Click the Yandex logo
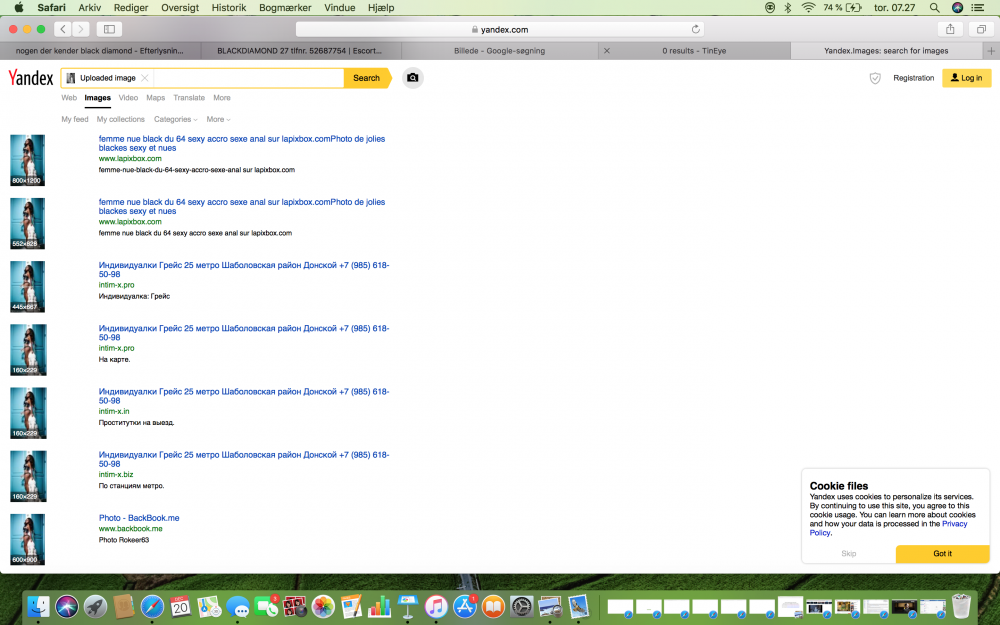Screen dimensions: 1000x625 point(31,78)
